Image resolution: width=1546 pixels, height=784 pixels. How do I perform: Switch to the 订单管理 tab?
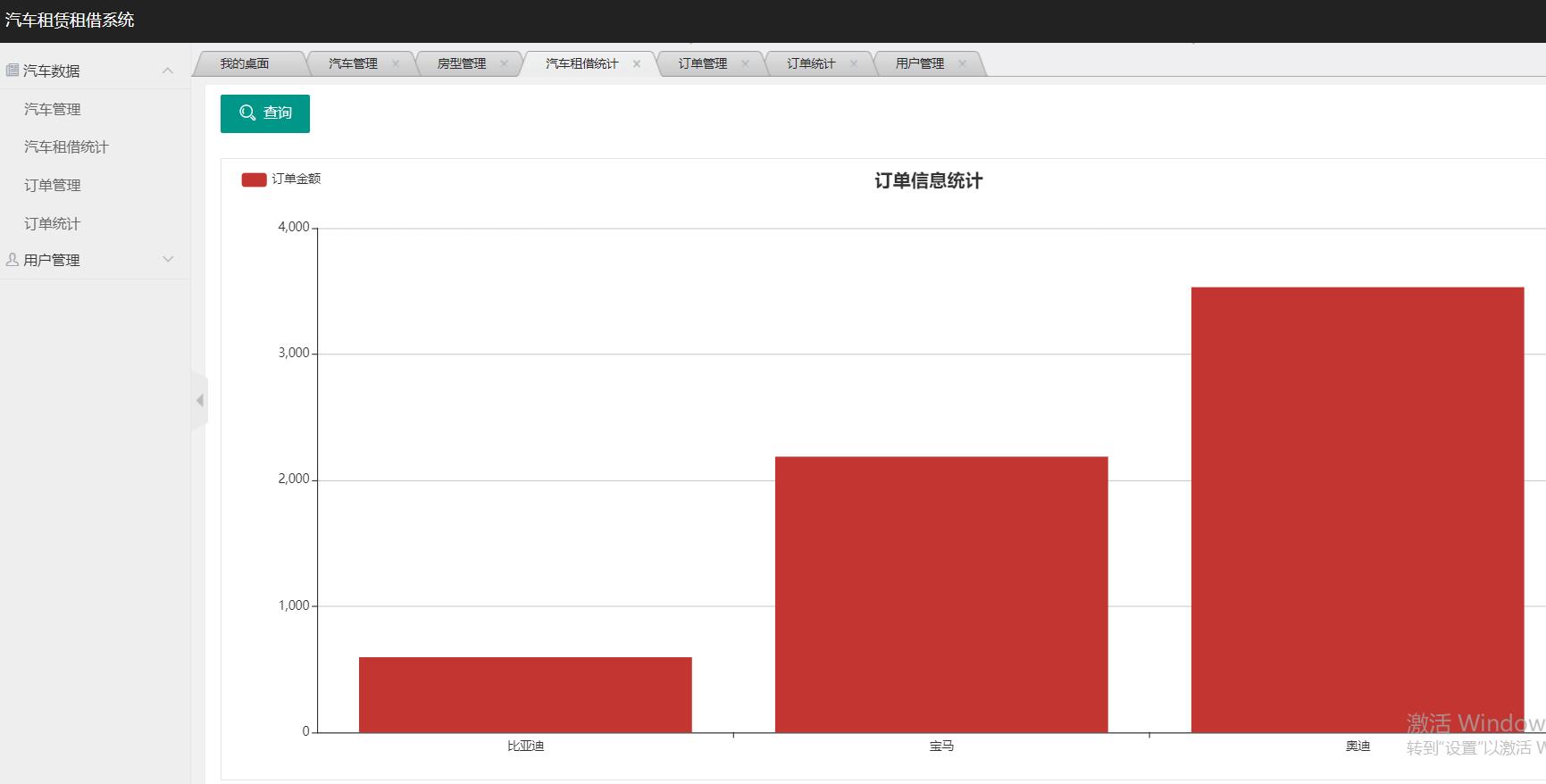703,63
